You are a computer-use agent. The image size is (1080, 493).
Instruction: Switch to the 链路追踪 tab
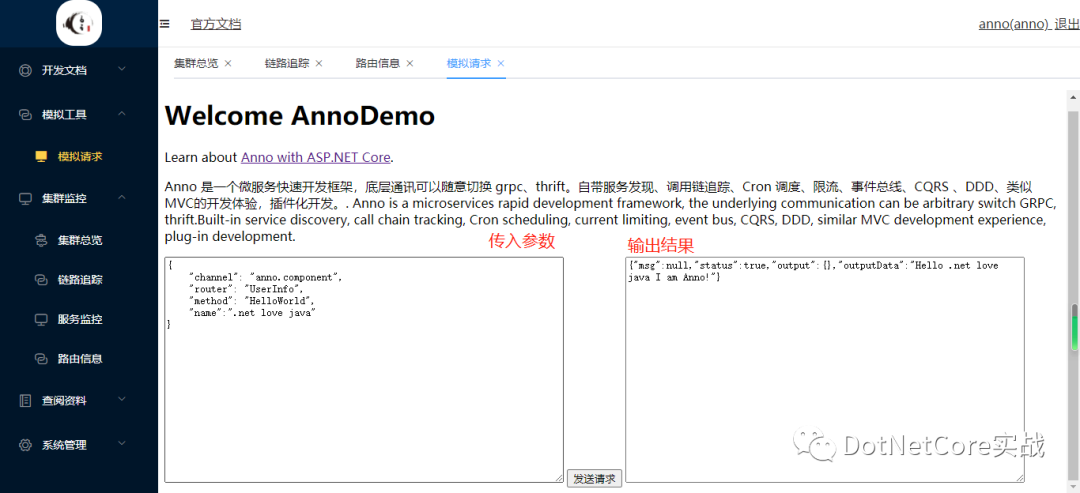point(287,63)
